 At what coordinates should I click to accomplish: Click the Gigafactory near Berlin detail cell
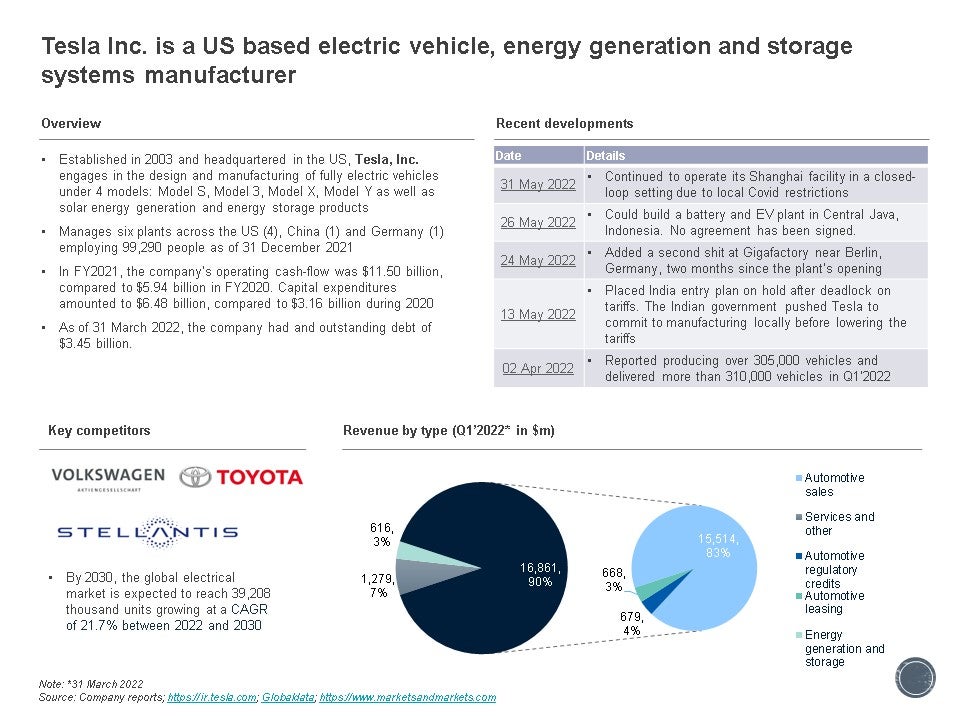756,260
